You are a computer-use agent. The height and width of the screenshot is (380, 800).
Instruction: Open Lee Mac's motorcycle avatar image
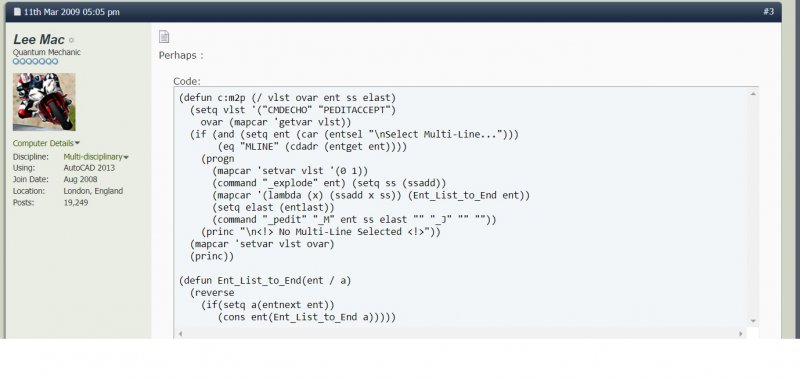coord(44,102)
